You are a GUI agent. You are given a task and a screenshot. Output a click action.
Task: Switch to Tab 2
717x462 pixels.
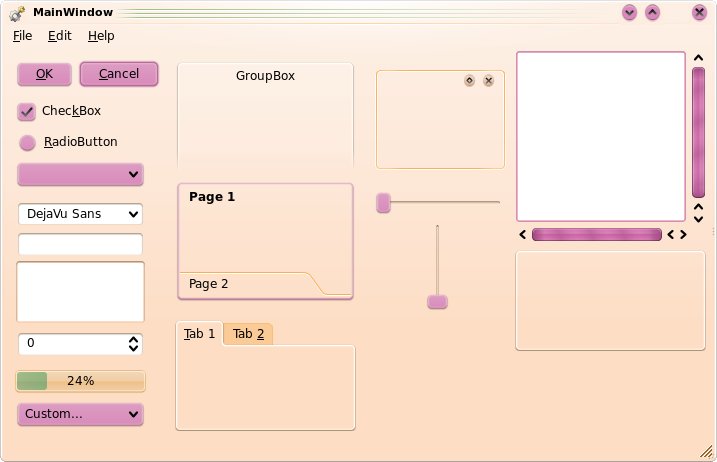248,334
